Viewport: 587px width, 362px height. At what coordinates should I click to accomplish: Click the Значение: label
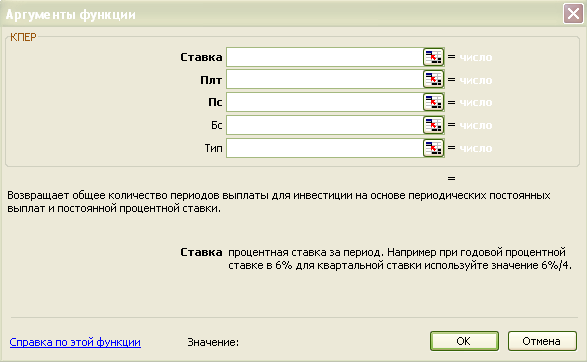tap(213, 342)
